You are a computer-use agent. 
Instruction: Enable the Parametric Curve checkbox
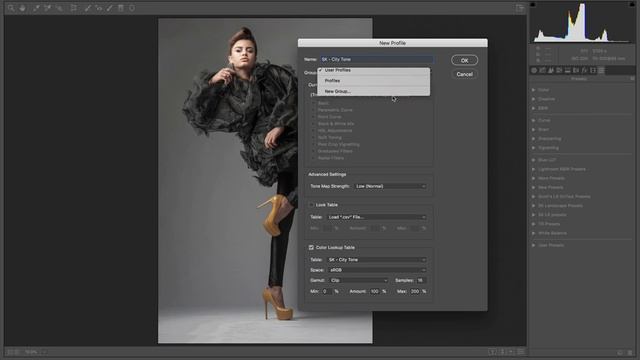click(x=313, y=110)
